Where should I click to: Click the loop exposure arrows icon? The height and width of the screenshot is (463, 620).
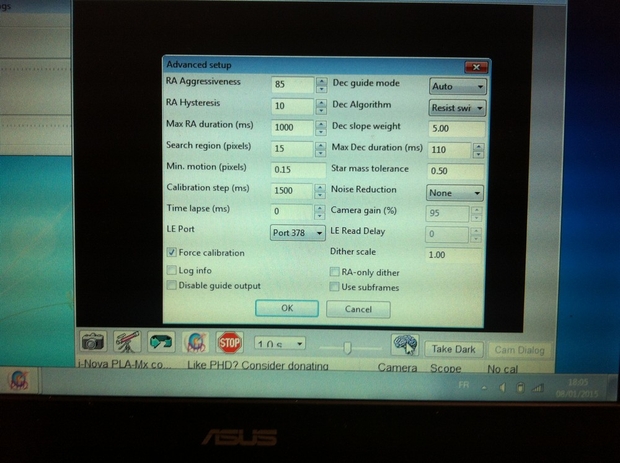(x=161, y=342)
